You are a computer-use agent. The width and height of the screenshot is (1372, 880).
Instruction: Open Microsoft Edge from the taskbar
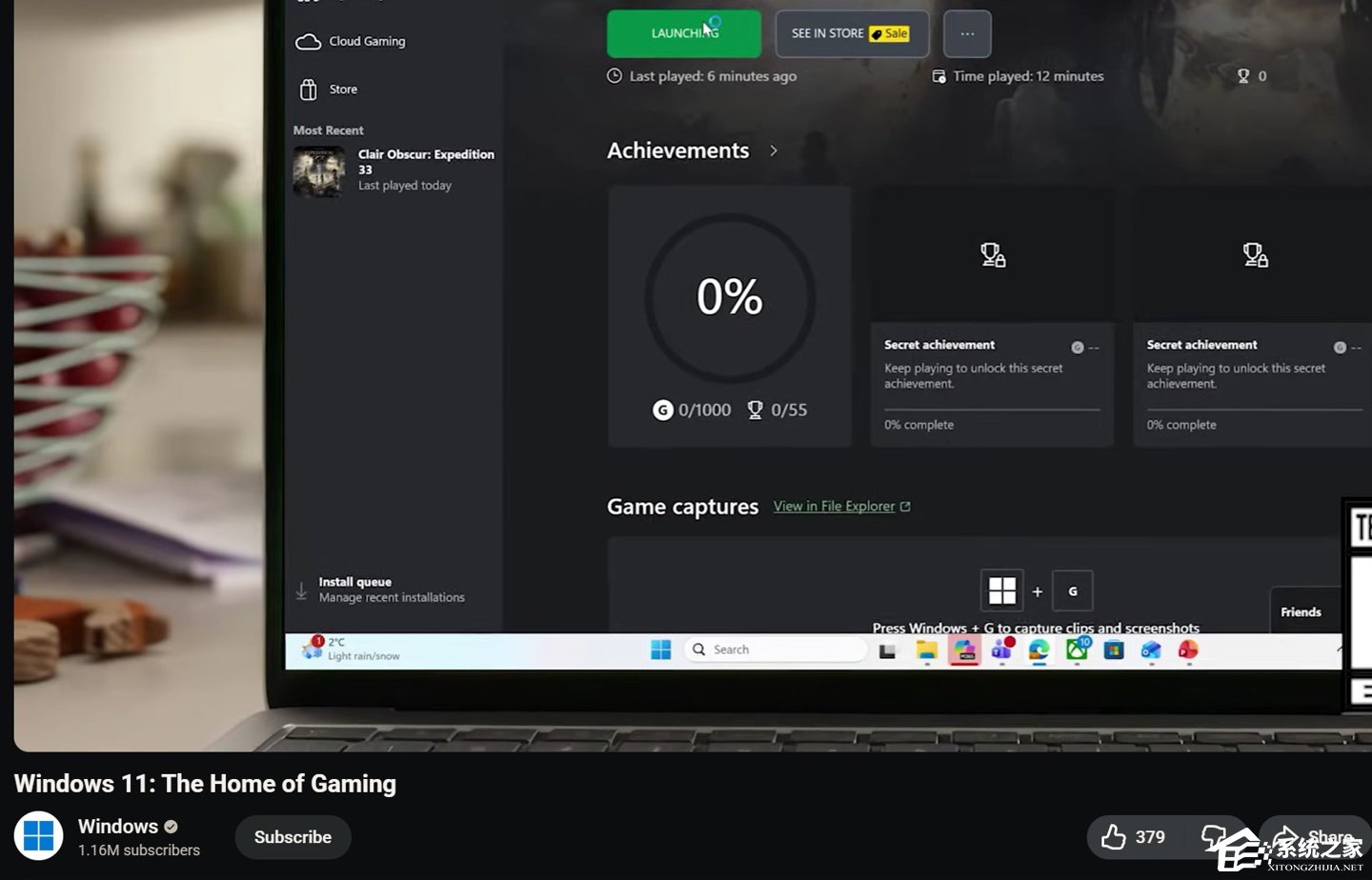point(1039,650)
